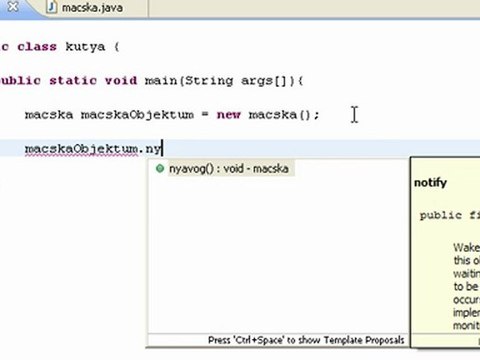Close the left editor tab with X
480x360 pixels.
click(x=13, y=6)
